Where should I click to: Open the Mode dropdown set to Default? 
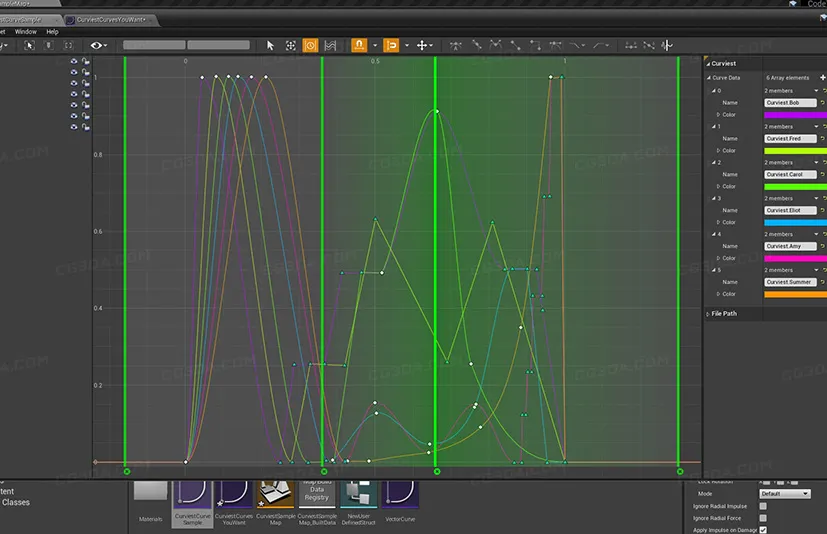(785, 494)
